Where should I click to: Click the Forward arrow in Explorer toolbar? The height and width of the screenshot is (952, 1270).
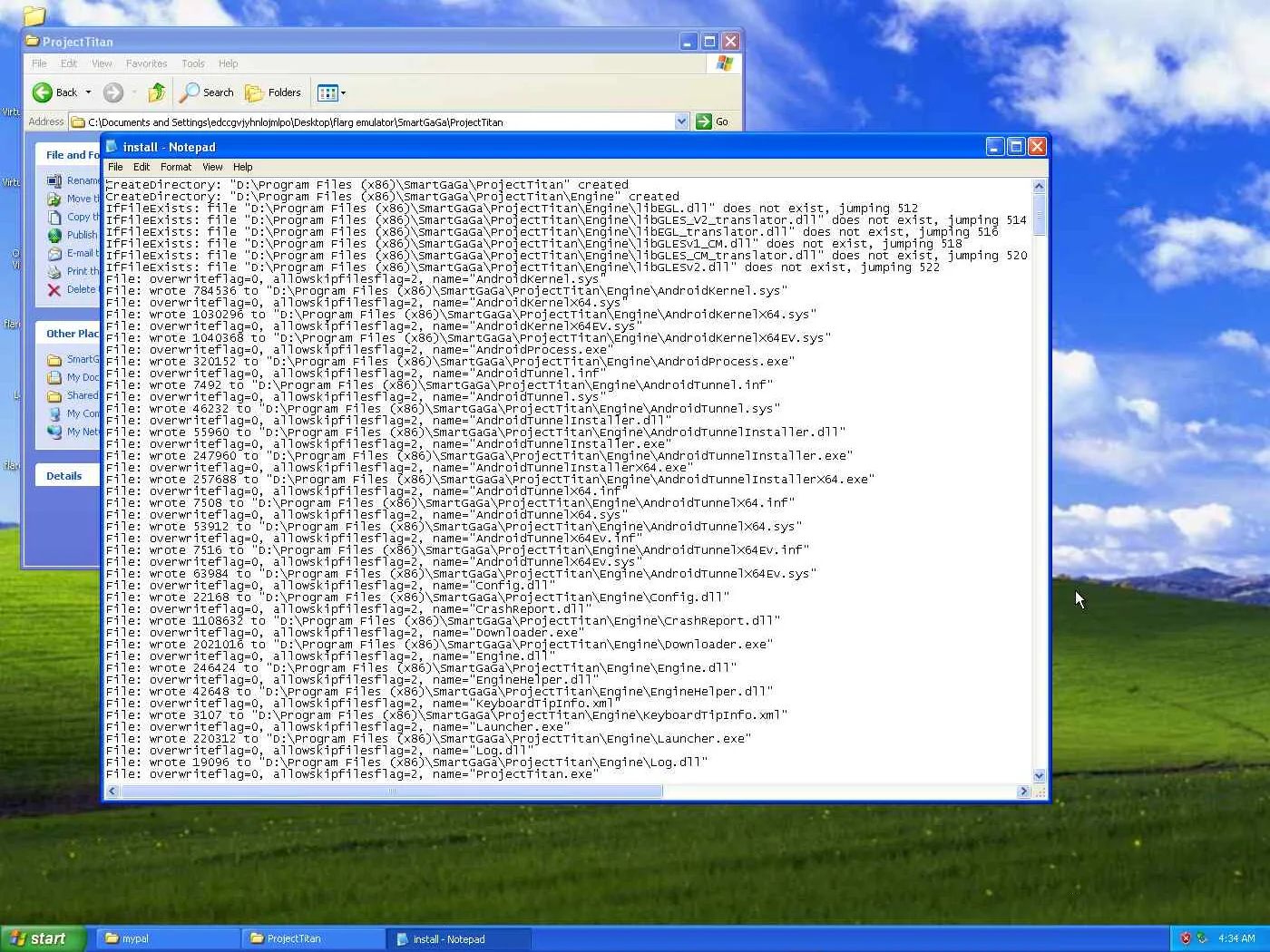(113, 92)
